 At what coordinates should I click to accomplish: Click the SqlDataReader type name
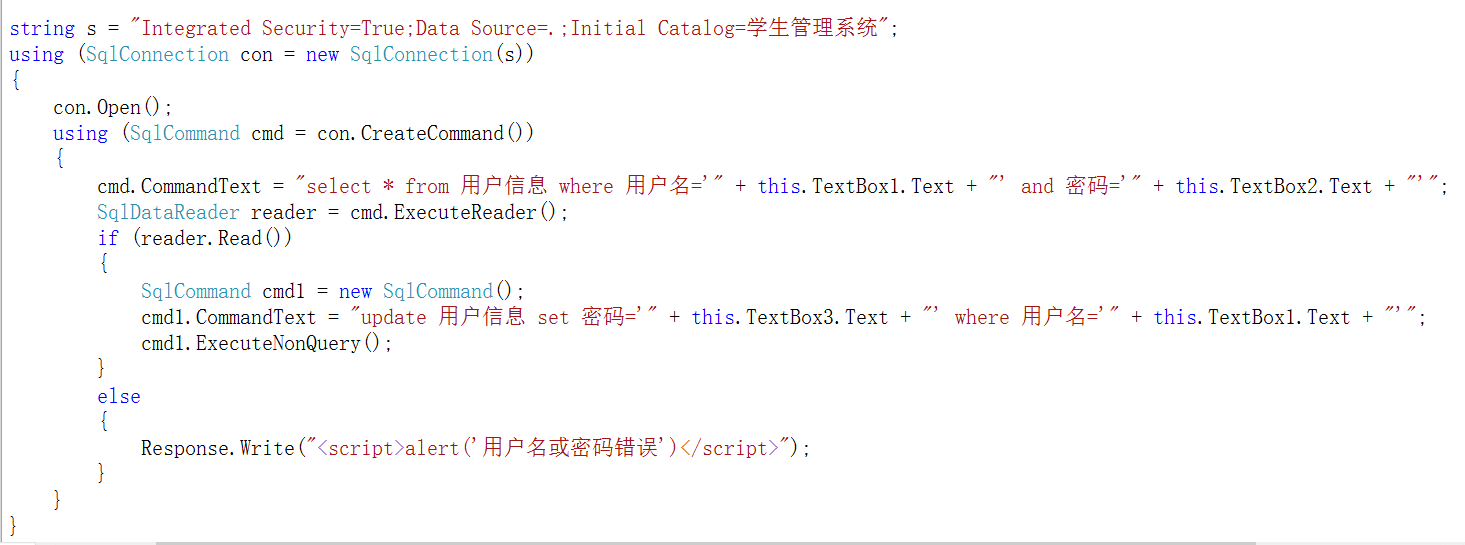(168, 212)
